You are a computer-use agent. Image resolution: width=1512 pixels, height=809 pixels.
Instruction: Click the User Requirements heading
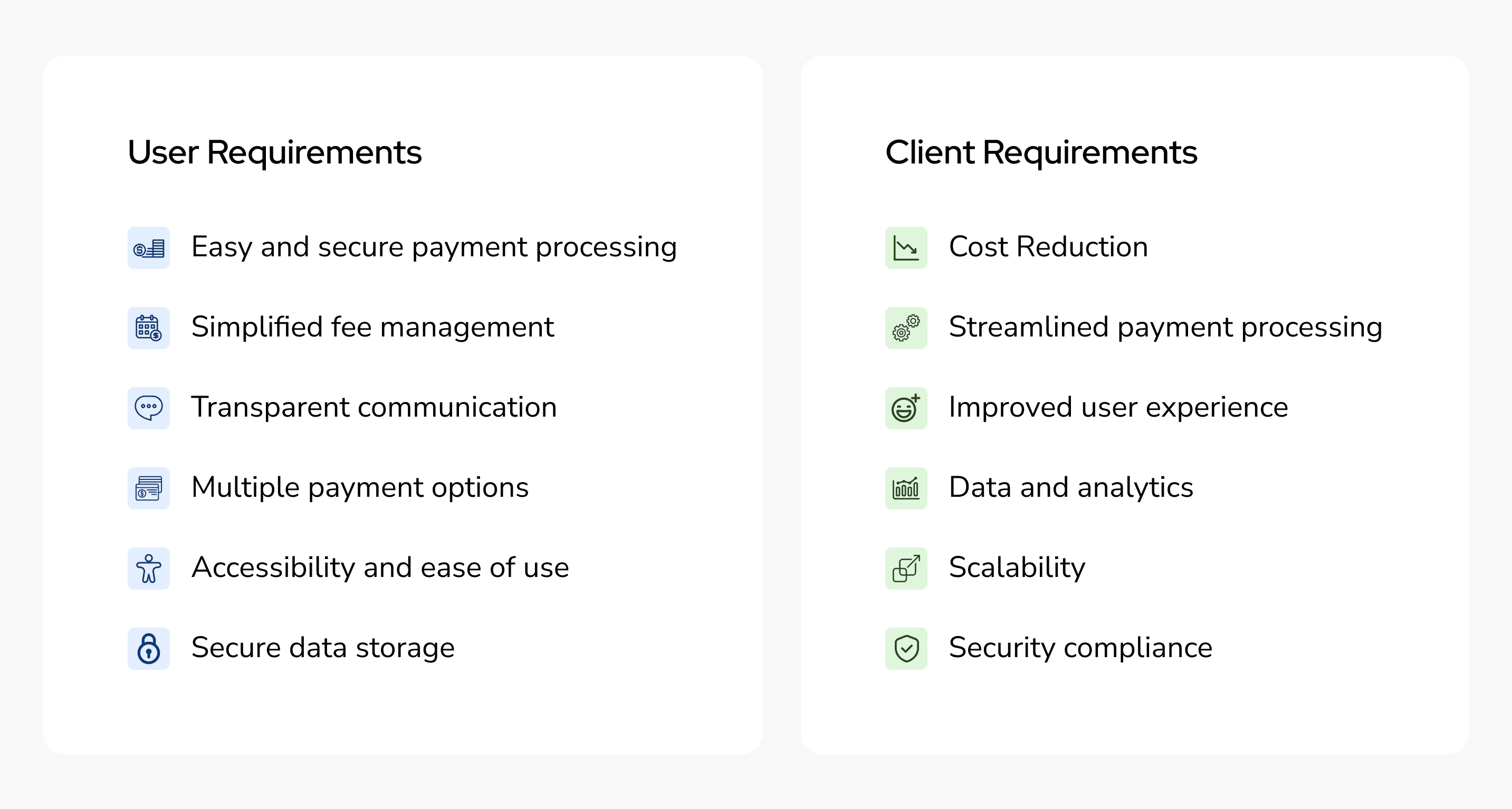click(274, 152)
